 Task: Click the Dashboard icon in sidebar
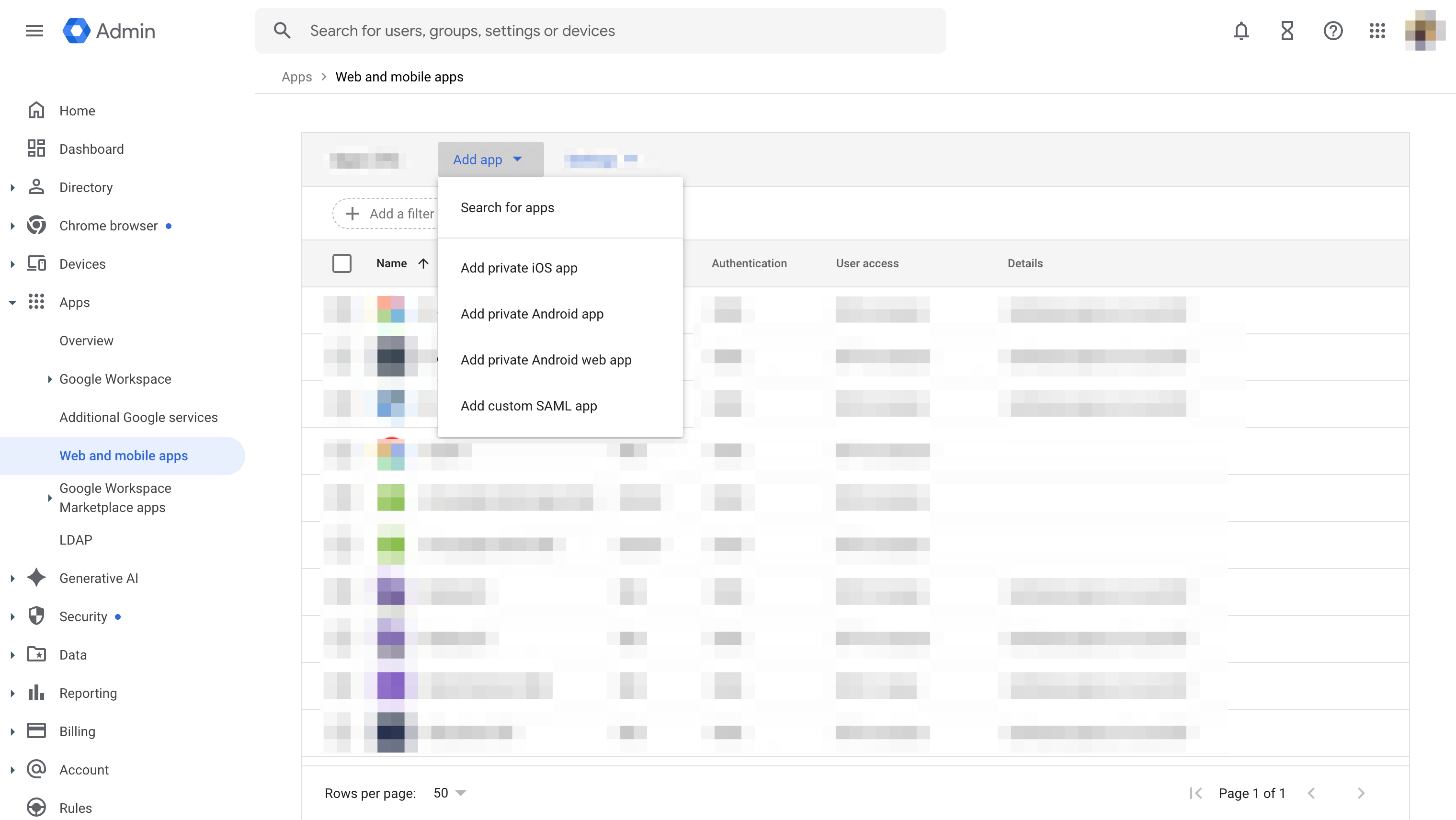pos(36,148)
